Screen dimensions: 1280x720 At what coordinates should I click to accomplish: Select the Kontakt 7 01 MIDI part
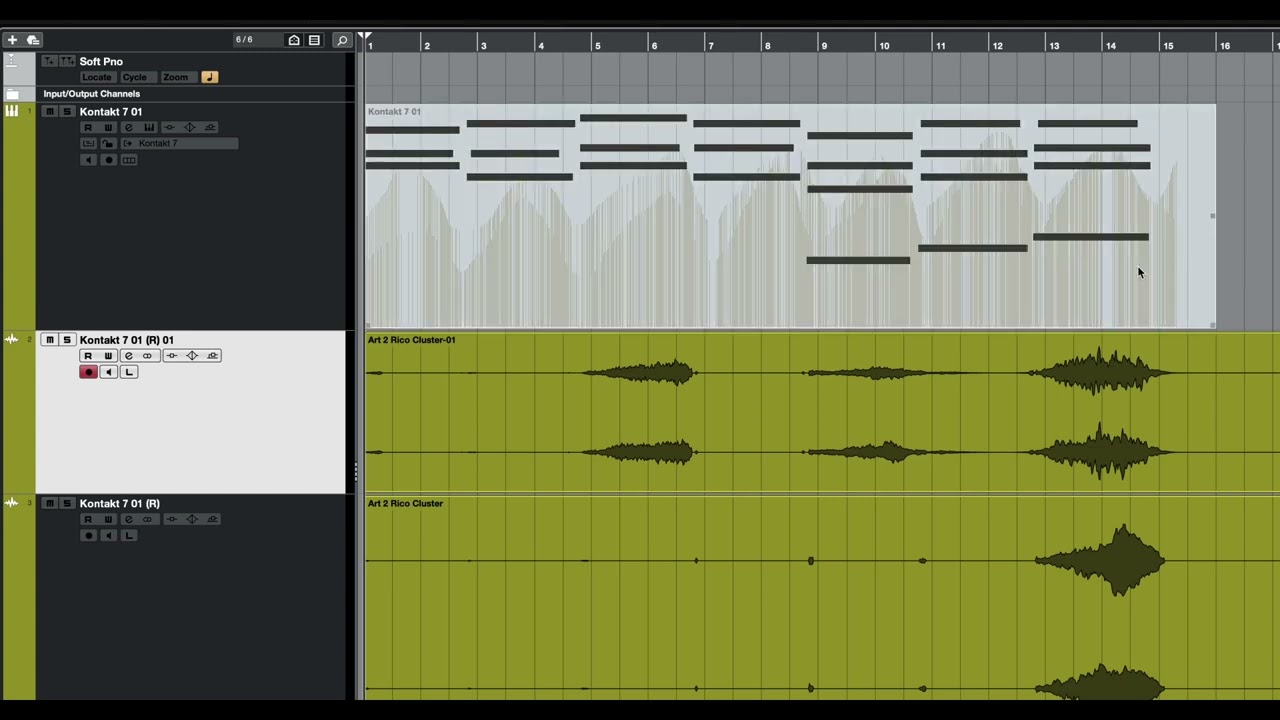tap(790, 216)
